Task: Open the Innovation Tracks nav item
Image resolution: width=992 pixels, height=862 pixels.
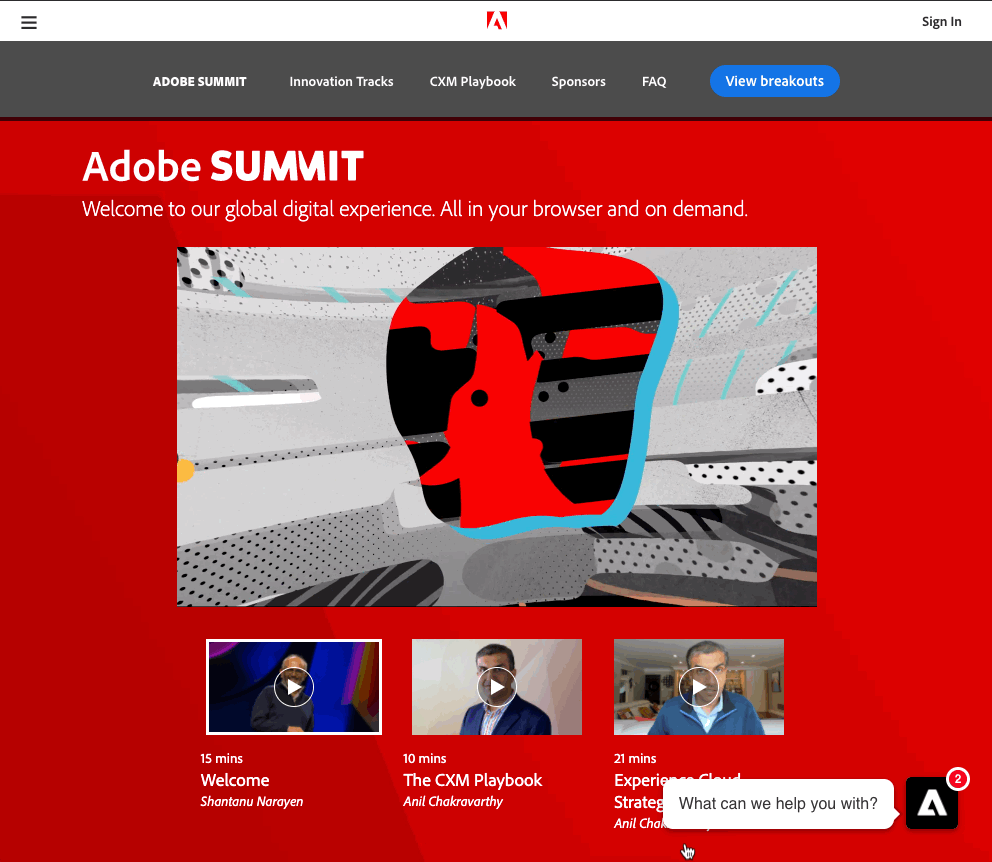Action: pos(341,82)
